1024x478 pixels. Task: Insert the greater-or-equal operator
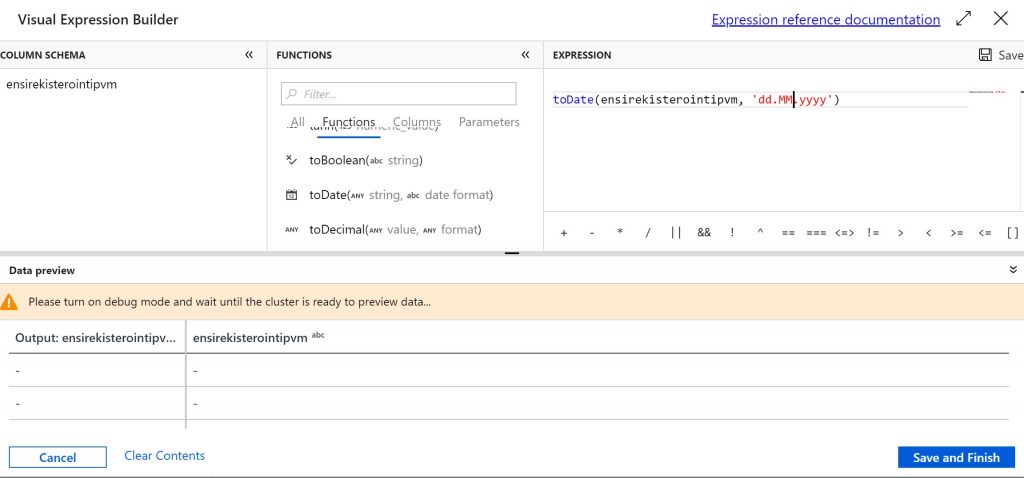tap(957, 233)
